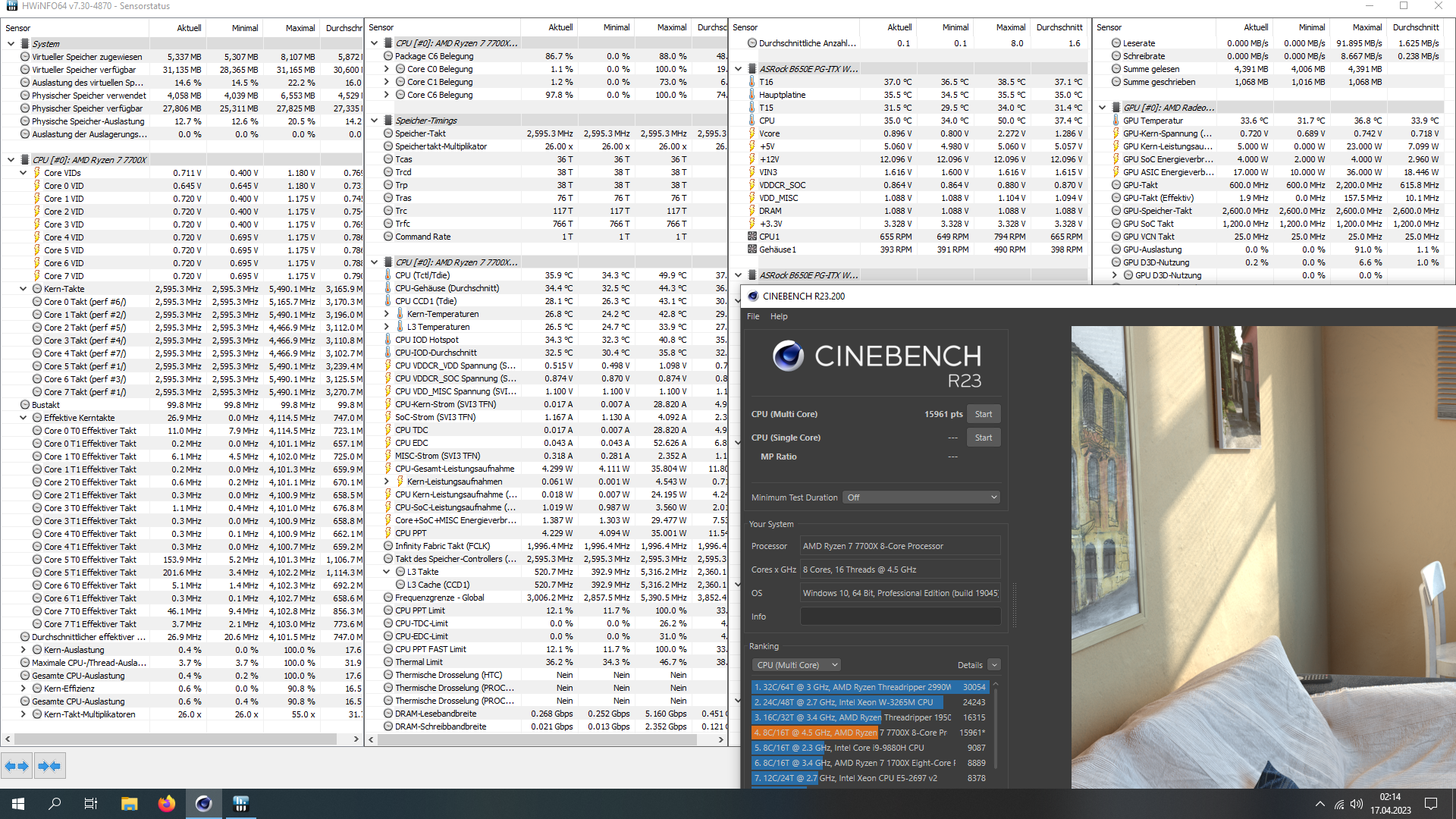Image resolution: width=1456 pixels, height=819 pixels.
Task: Open the Minimum Test Duration dropdown
Action: (x=922, y=497)
